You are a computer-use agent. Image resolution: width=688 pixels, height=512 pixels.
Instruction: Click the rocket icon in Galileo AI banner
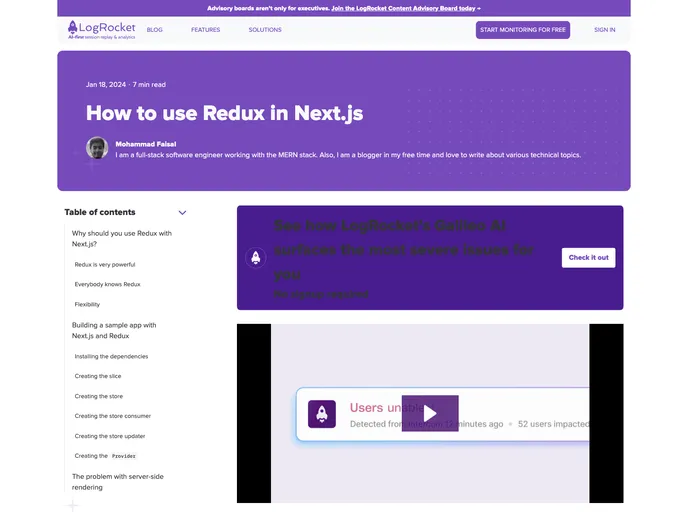point(256,258)
